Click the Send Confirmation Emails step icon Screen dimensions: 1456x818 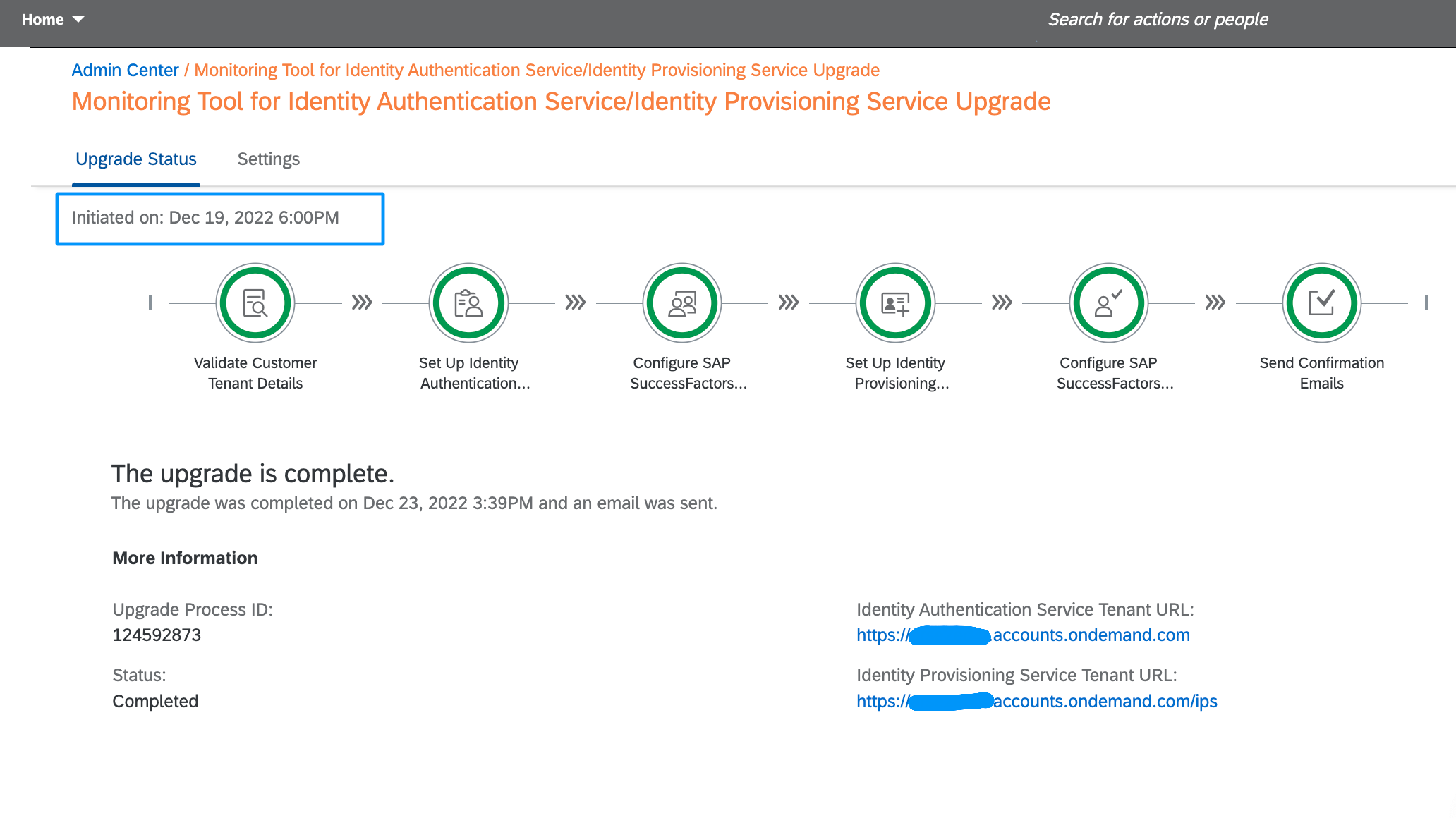click(x=1322, y=303)
